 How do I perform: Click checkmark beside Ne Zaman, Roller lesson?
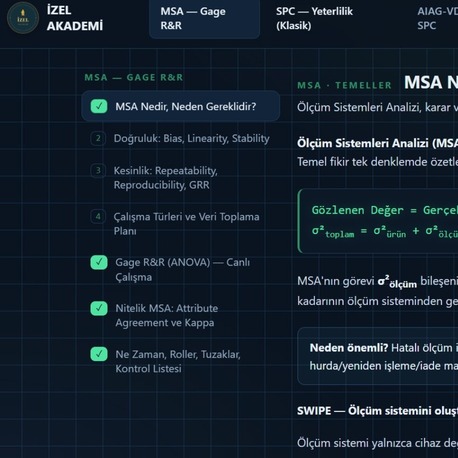pyautogui.click(x=99, y=354)
